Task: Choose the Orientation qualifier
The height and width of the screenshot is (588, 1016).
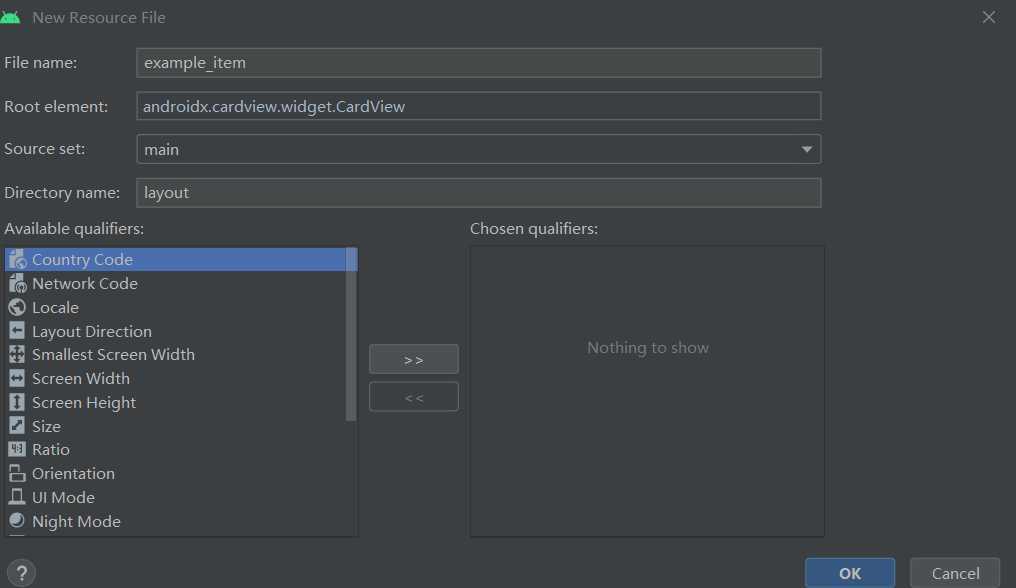Action: (x=176, y=473)
